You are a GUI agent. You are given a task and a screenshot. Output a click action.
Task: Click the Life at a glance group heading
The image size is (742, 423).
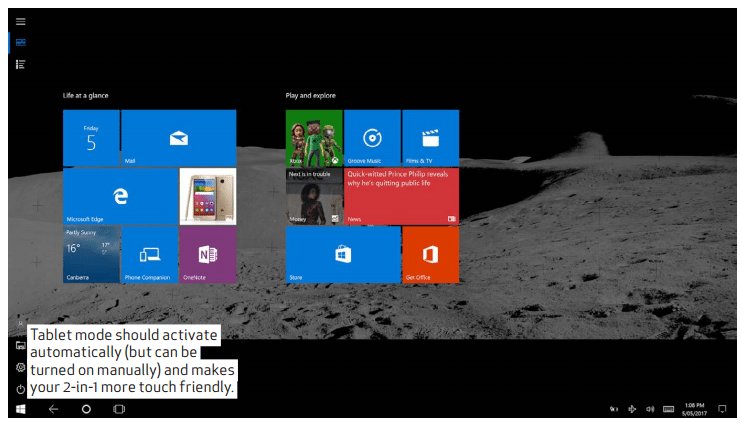point(86,96)
